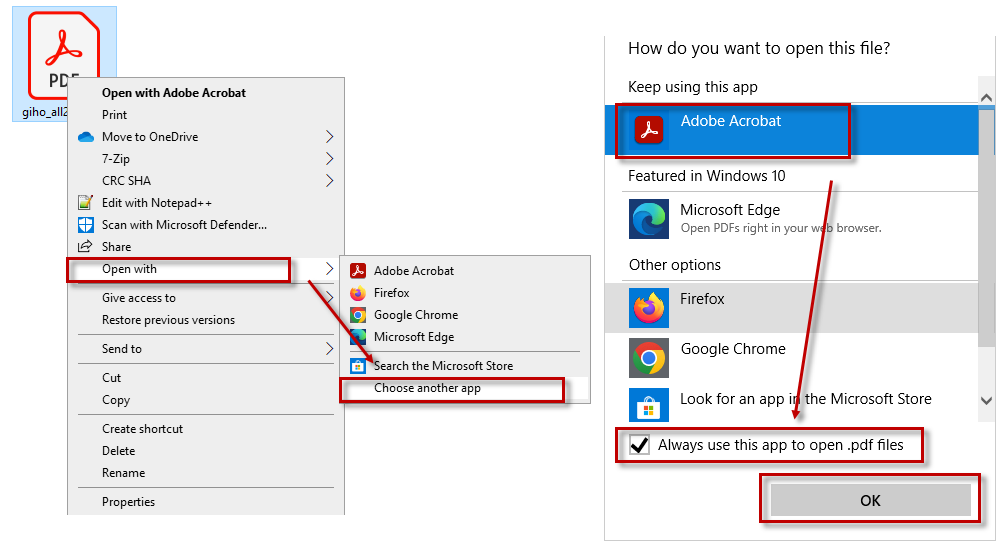Click Microsoft Store icon in Open with submenu

[x=358, y=365]
